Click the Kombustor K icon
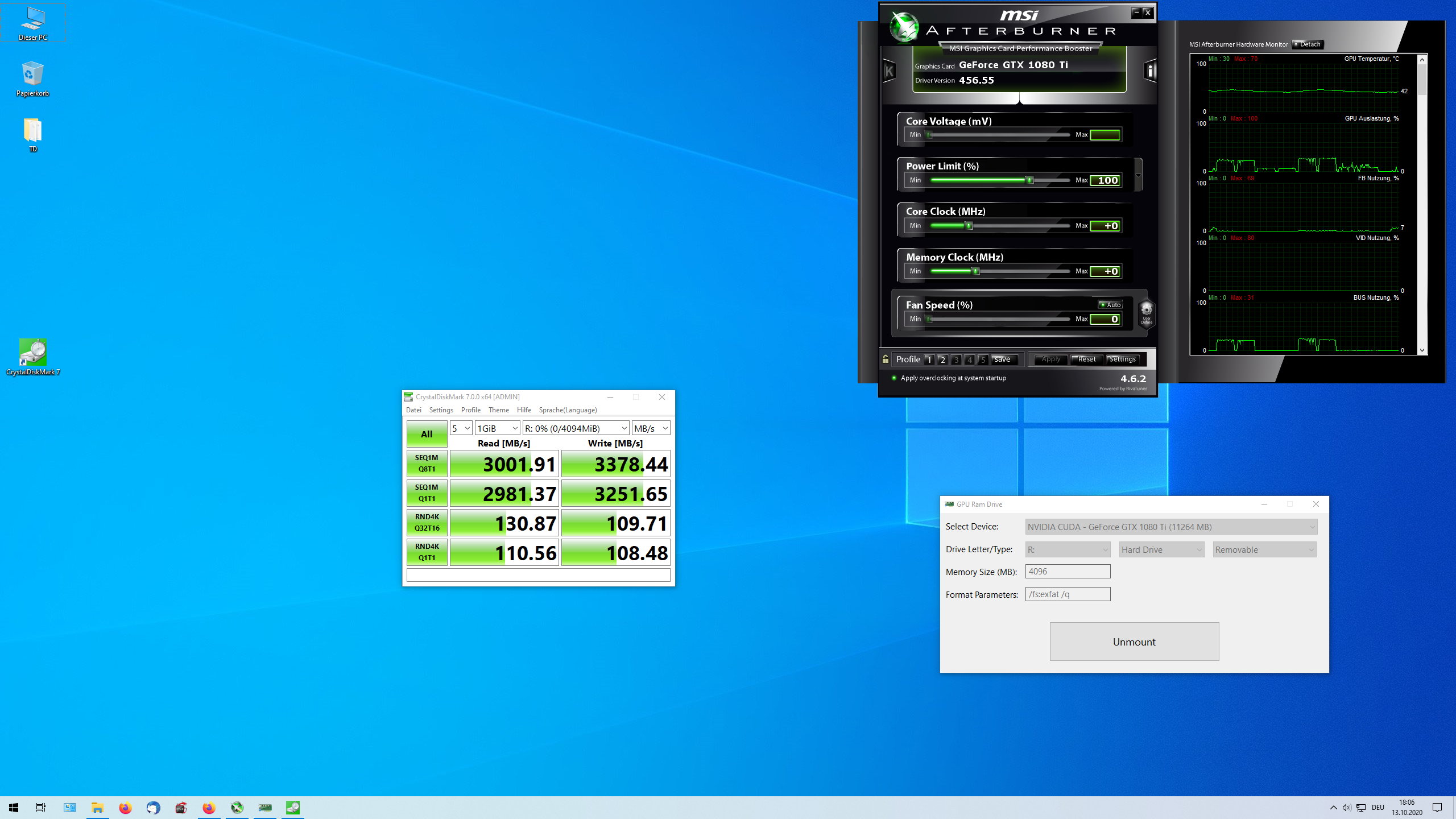 coord(889,71)
